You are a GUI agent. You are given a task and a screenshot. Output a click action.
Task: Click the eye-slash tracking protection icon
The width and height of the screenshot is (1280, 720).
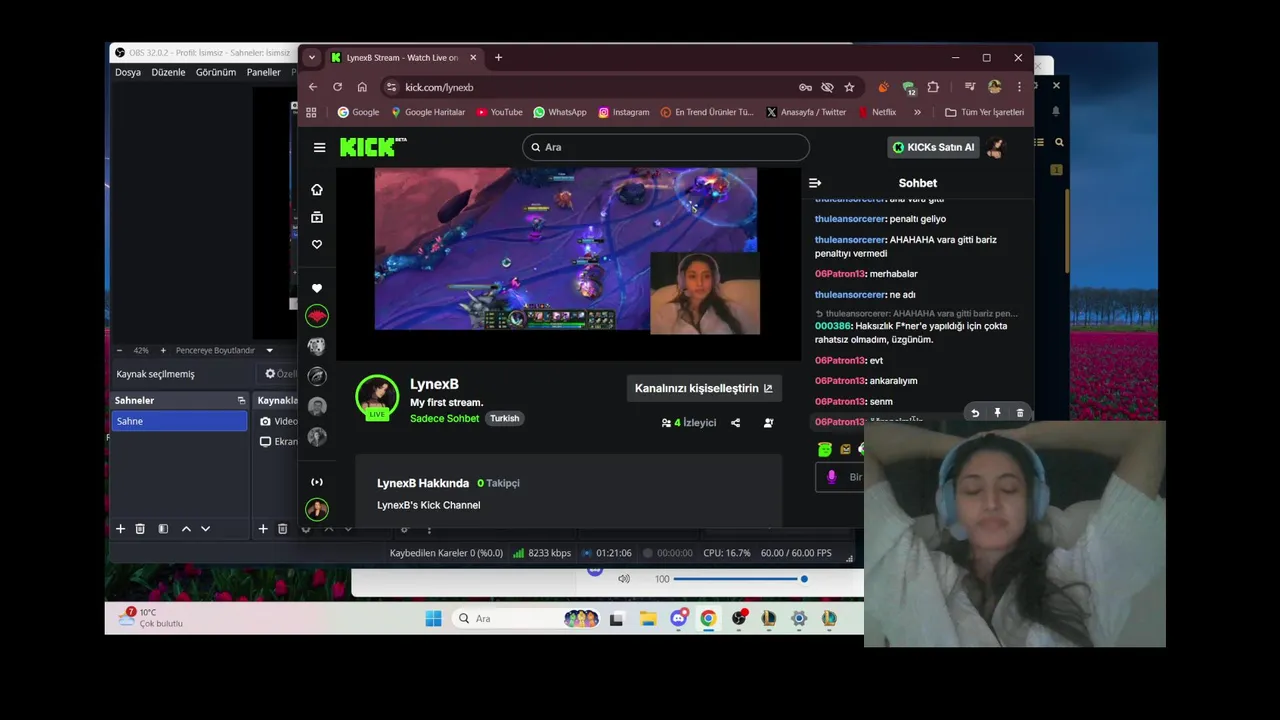827,87
